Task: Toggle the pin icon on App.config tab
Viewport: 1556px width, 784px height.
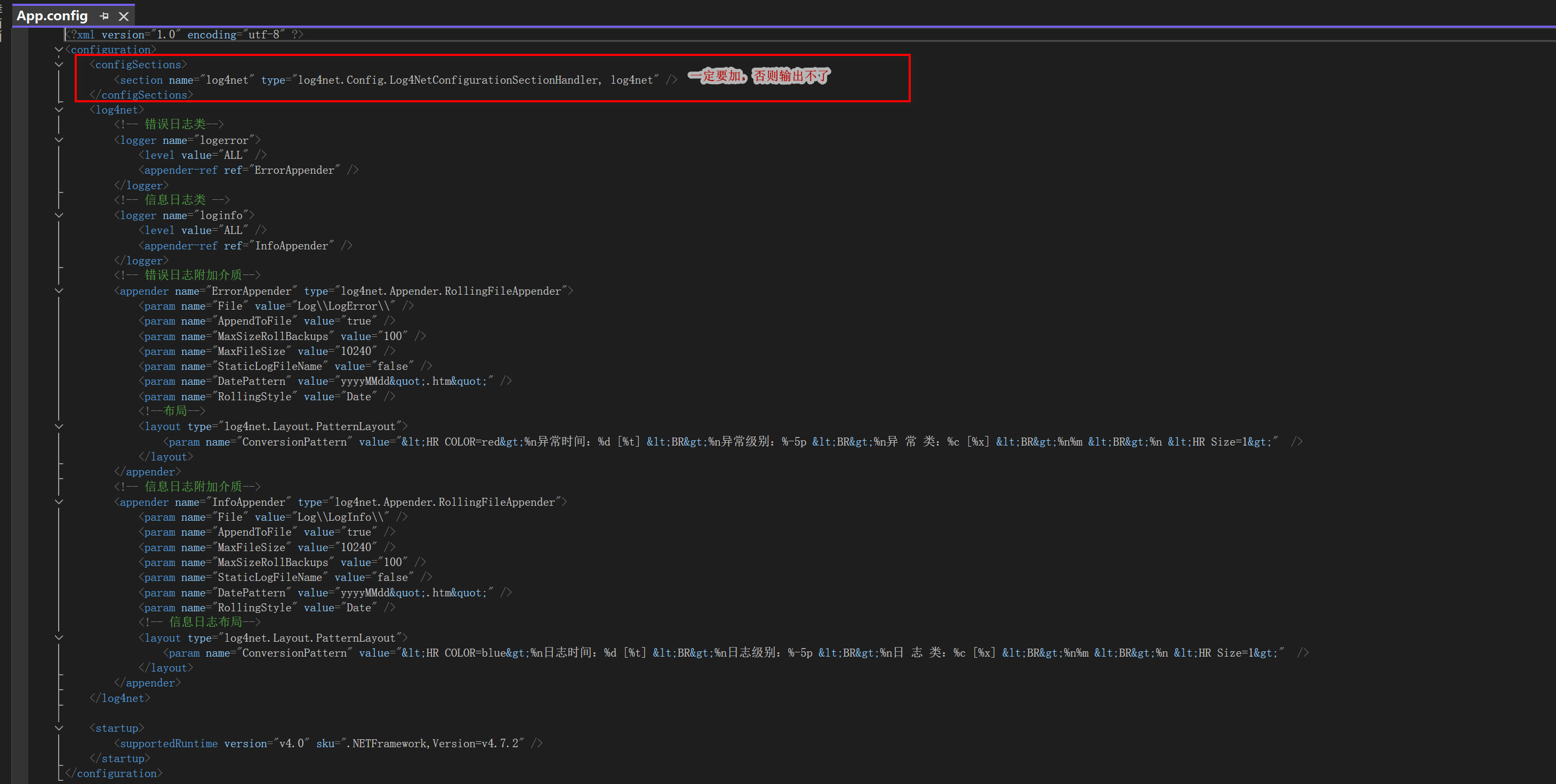Action: (105, 17)
